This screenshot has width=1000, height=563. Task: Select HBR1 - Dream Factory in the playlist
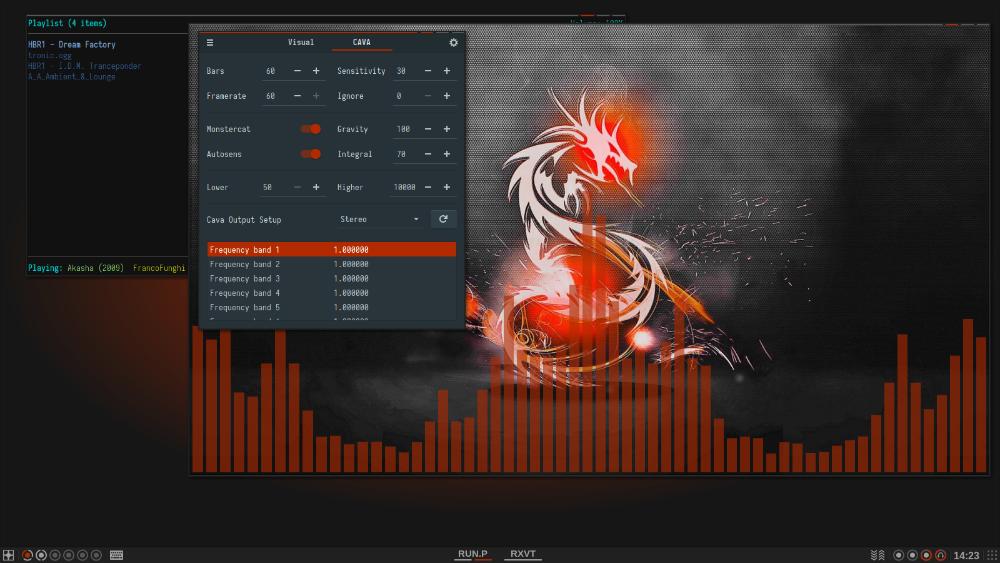point(71,45)
